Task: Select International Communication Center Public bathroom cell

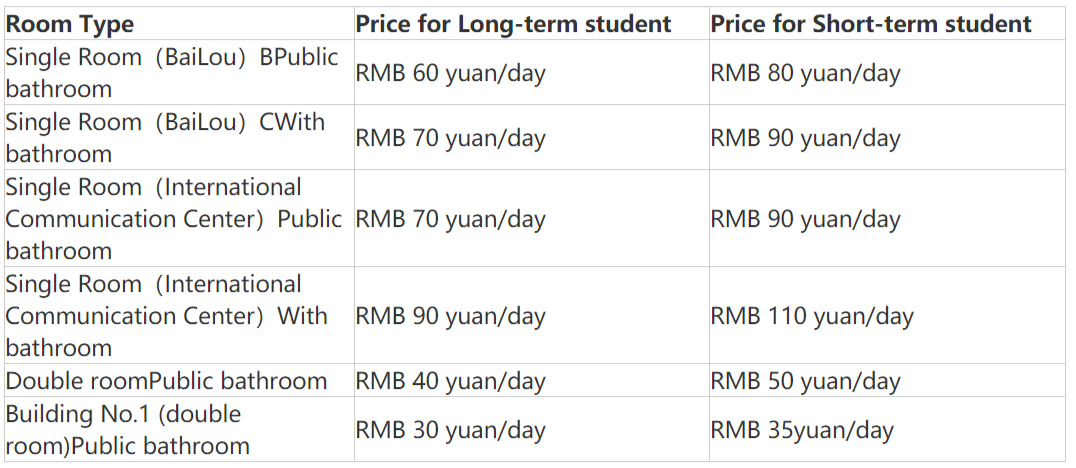Action: pyautogui.click(x=172, y=219)
